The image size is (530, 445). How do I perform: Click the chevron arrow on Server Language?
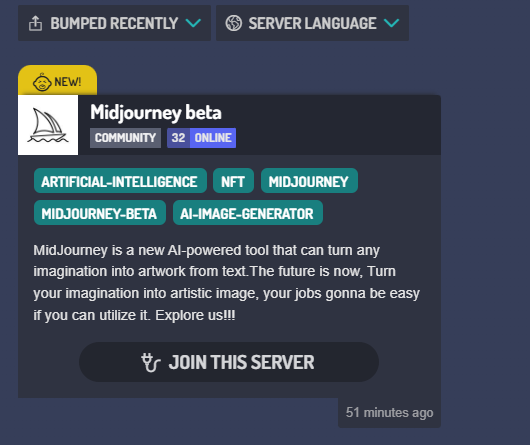(x=391, y=23)
